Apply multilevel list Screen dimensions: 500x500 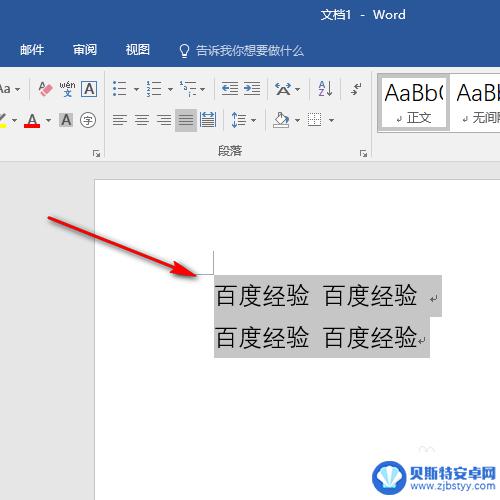[x=188, y=89]
